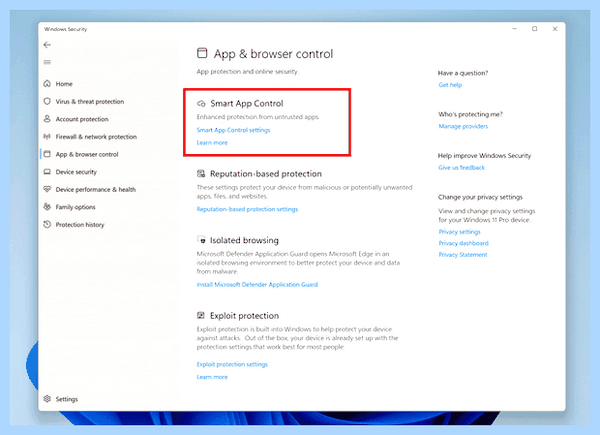Click the App & browser control sidebar icon

point(47,154)
